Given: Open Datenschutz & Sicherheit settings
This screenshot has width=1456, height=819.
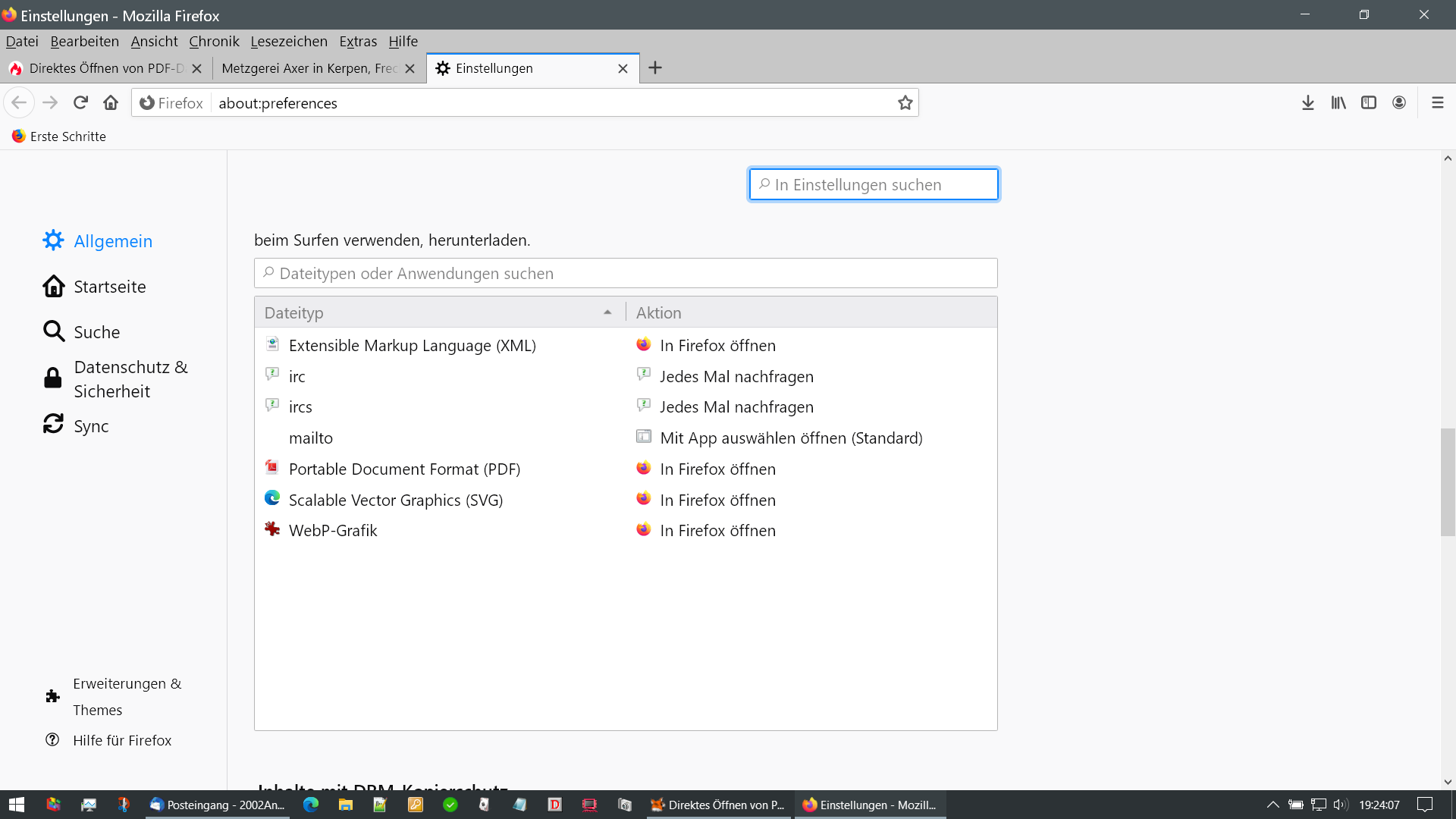Looking at the screenshot, I should 130,378.
